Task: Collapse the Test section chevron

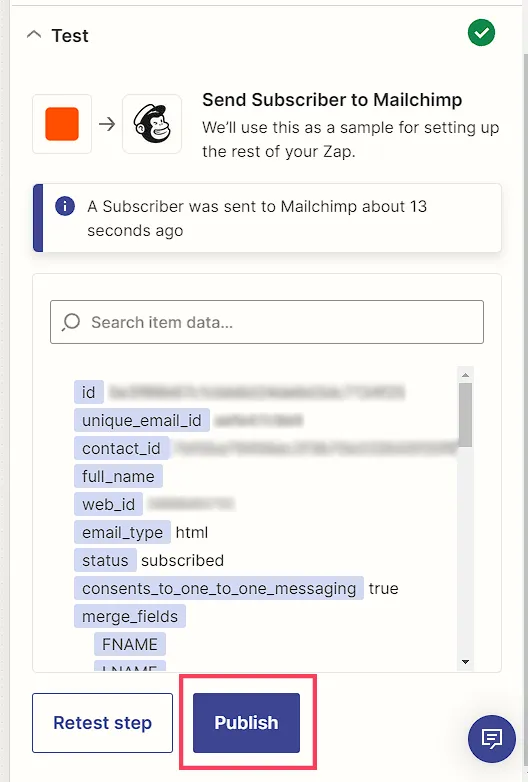Action: (34, 35)
